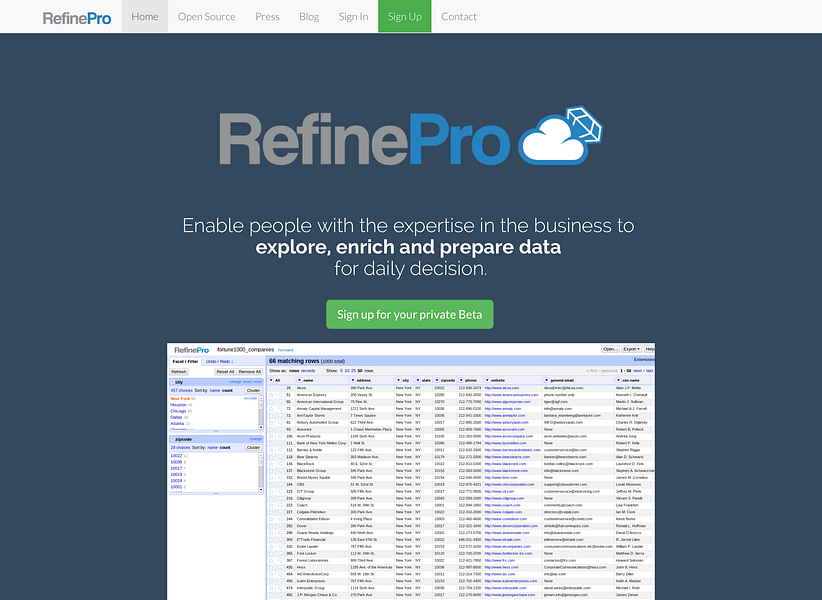Star the Alcoa row in the preview
The image size is (822, 600).
(272, 388)
